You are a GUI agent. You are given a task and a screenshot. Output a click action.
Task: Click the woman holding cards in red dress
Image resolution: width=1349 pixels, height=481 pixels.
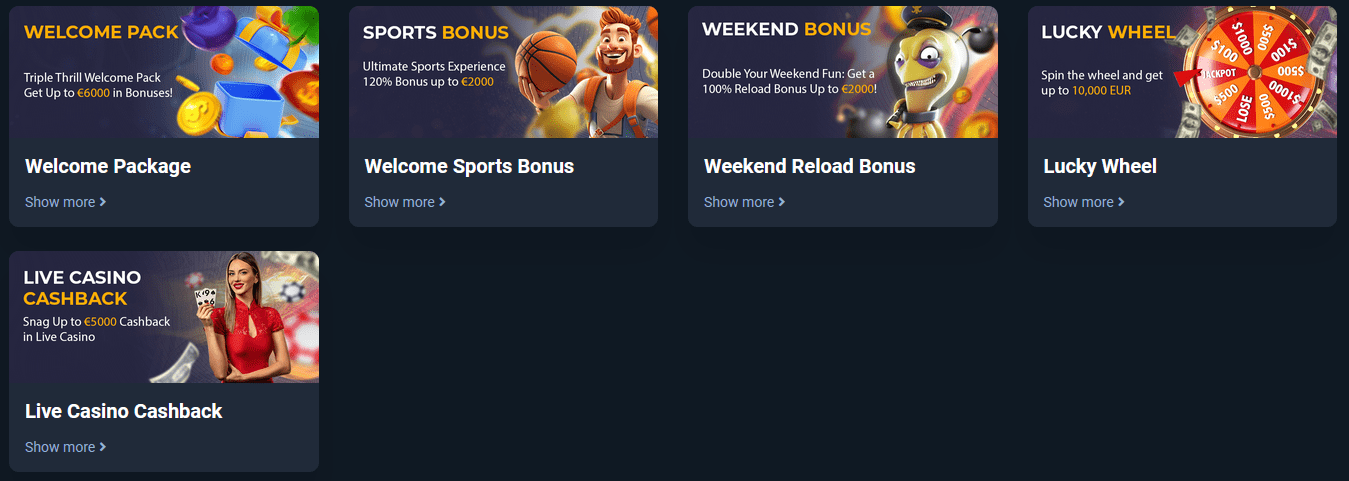(238, 318)
